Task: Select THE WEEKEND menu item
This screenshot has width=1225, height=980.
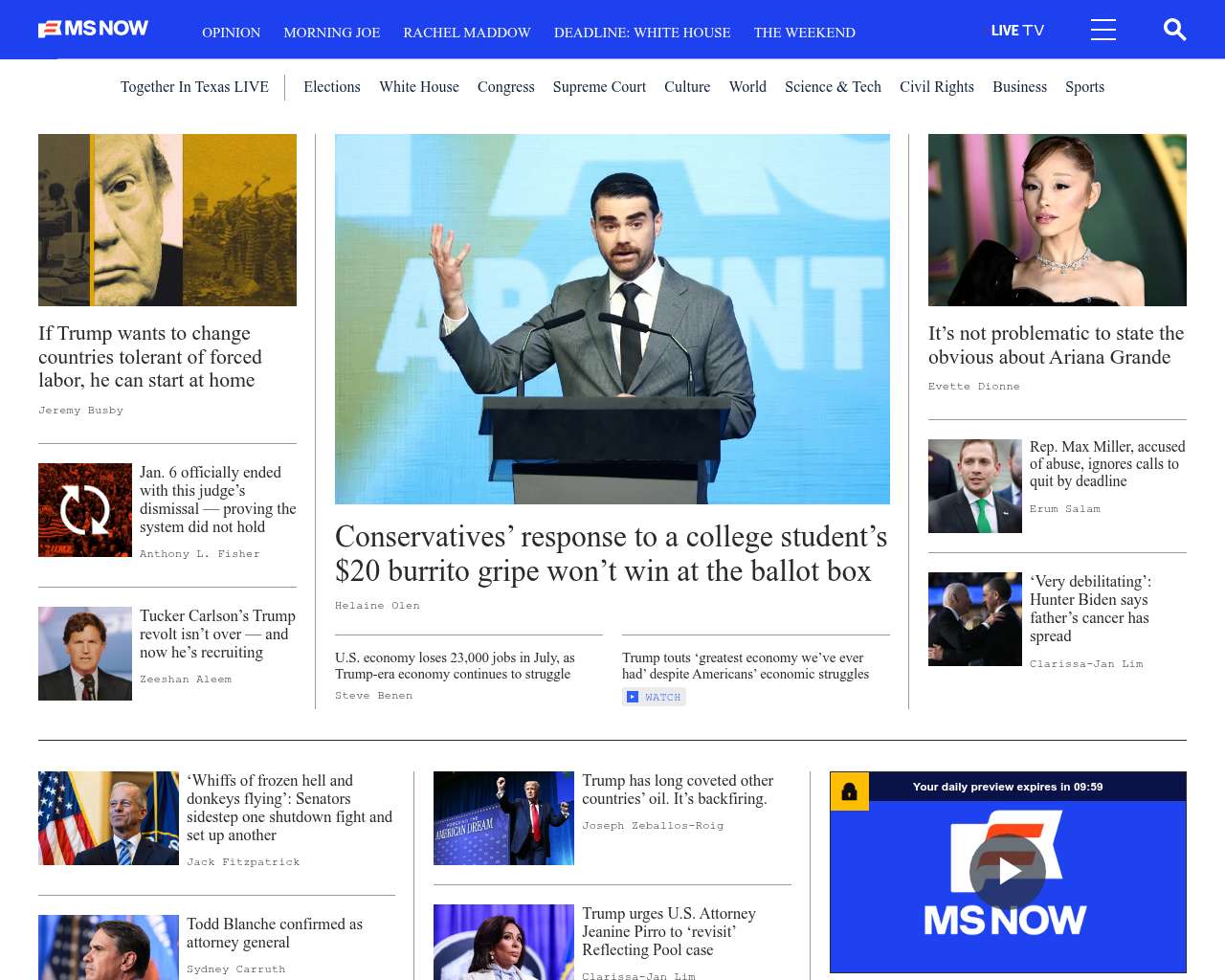Action: (805, 33)
